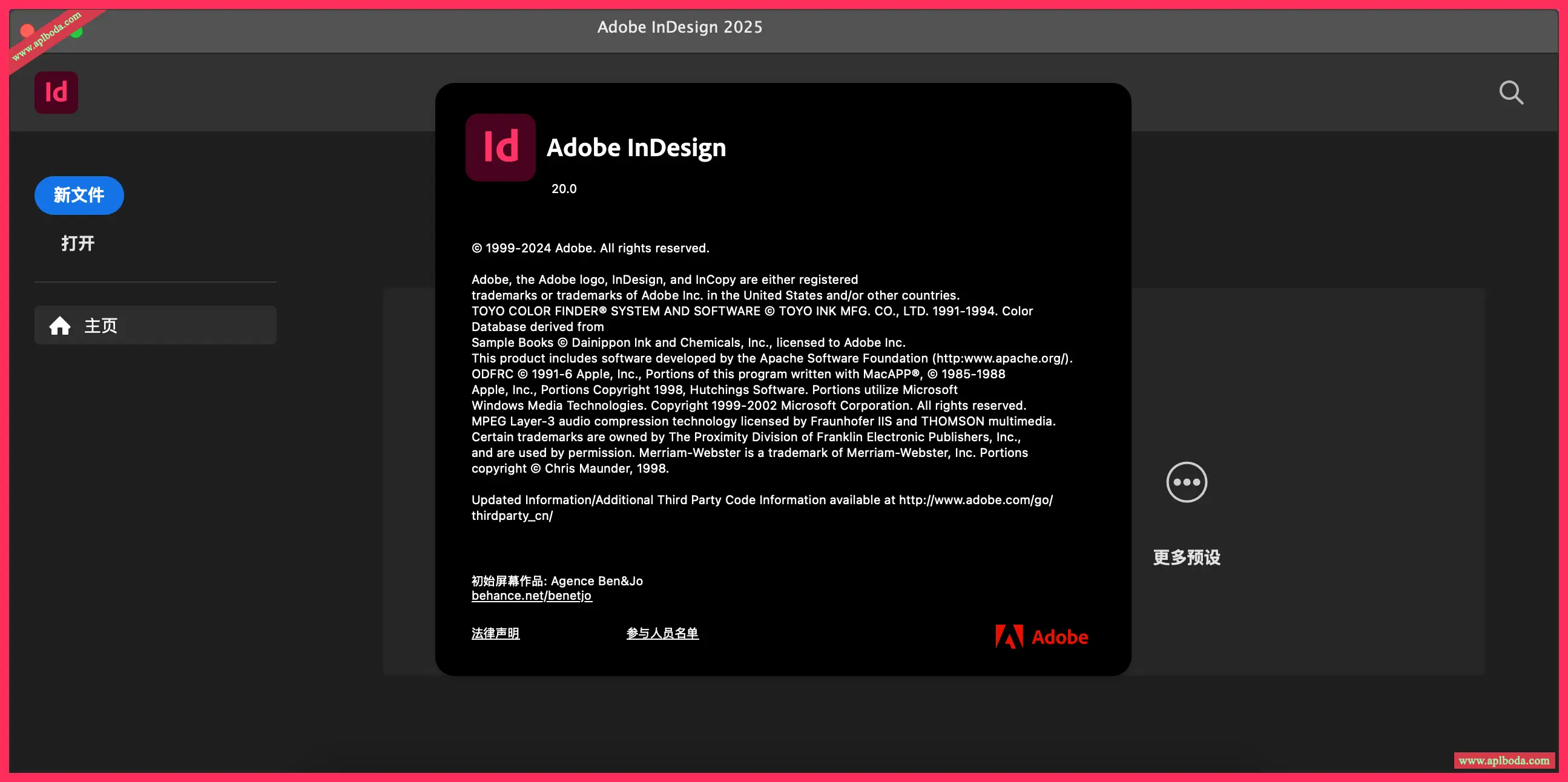Image resolution: width=1568 pixels, height=782 pixels.
Task: Click the house icon in sidebar
Action: (x=60, y=326)
